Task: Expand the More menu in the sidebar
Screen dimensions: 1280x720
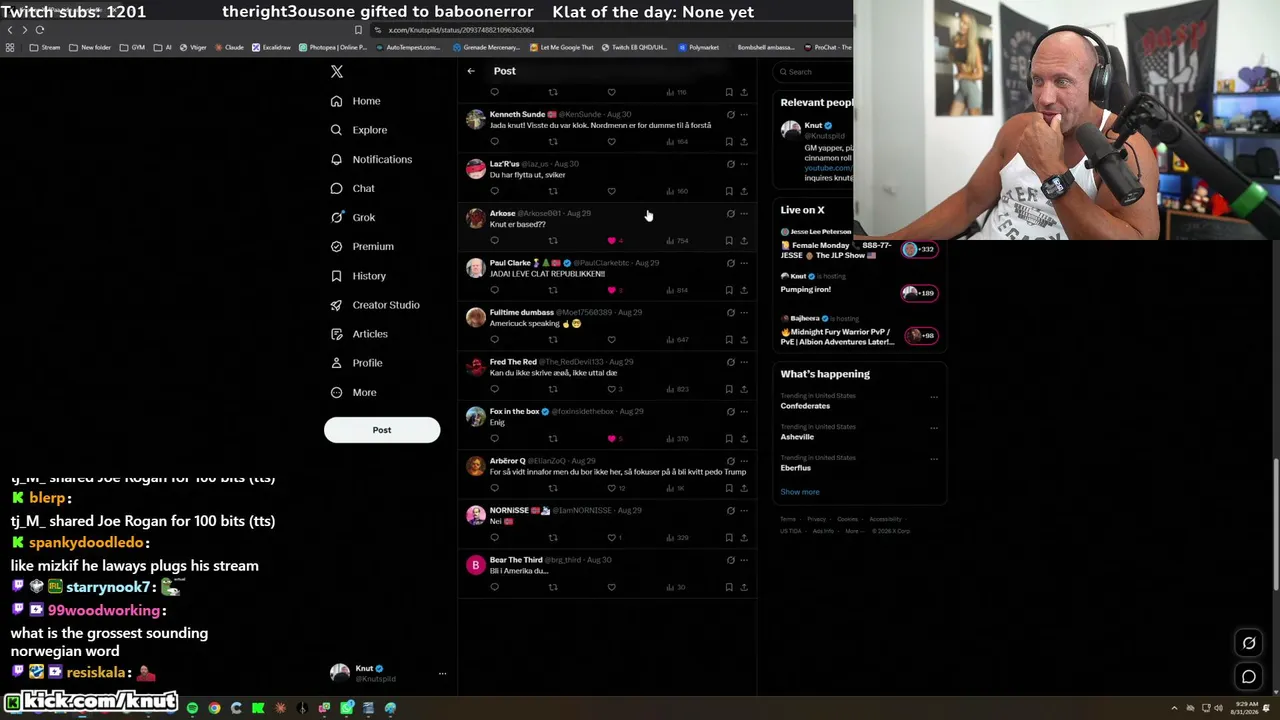Action: click(354, 392)
